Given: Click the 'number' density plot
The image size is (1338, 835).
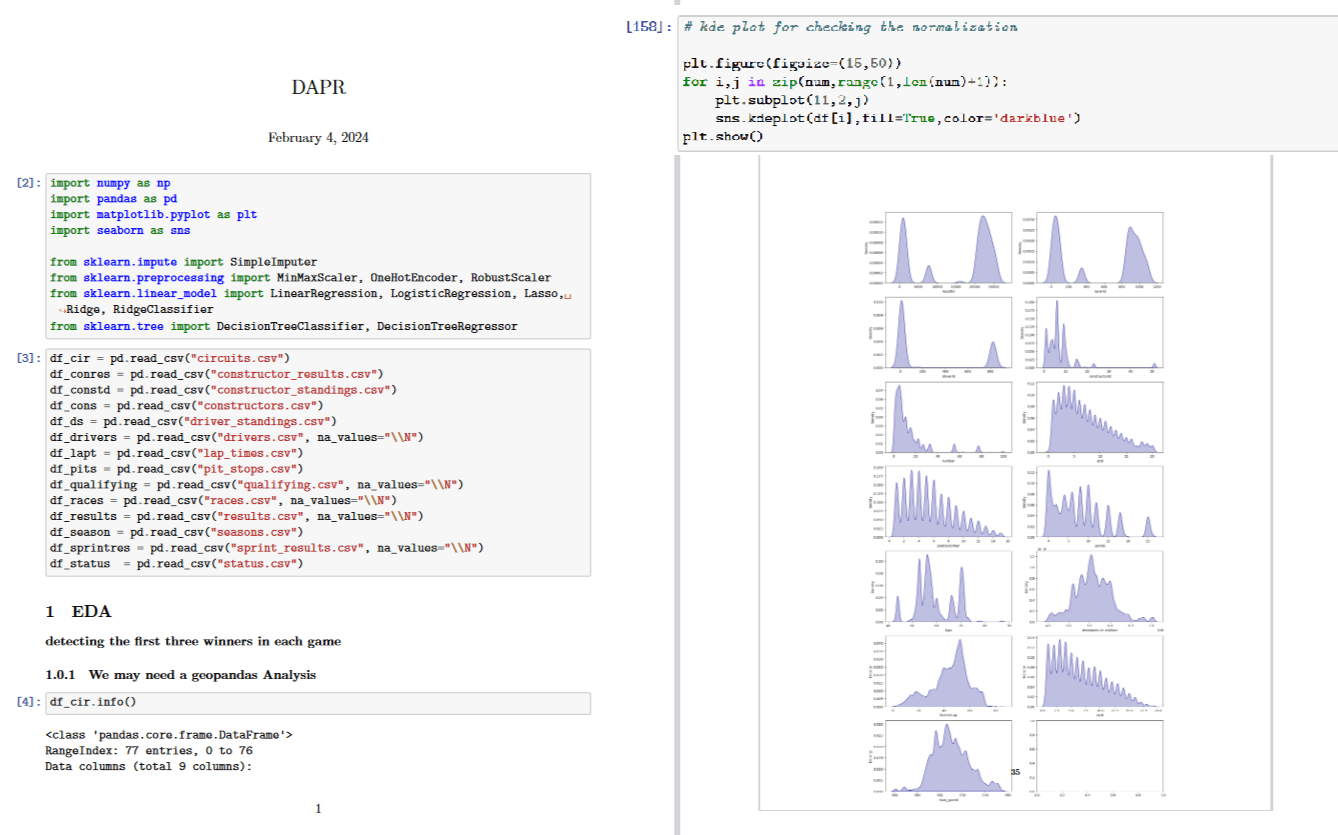Looking at the screenshot, I should coord(948,419).
